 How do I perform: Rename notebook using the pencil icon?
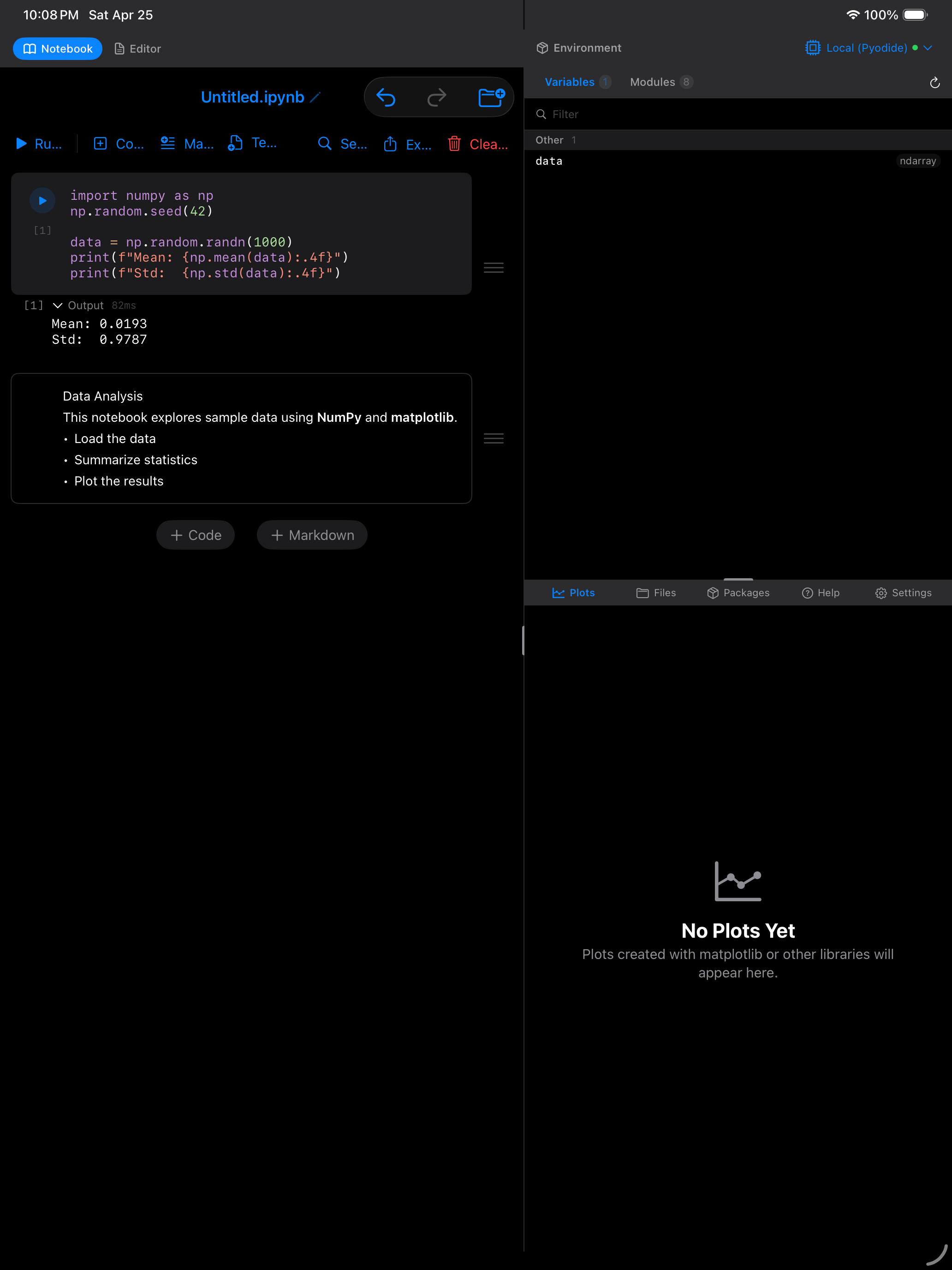[x=315, y=97]
